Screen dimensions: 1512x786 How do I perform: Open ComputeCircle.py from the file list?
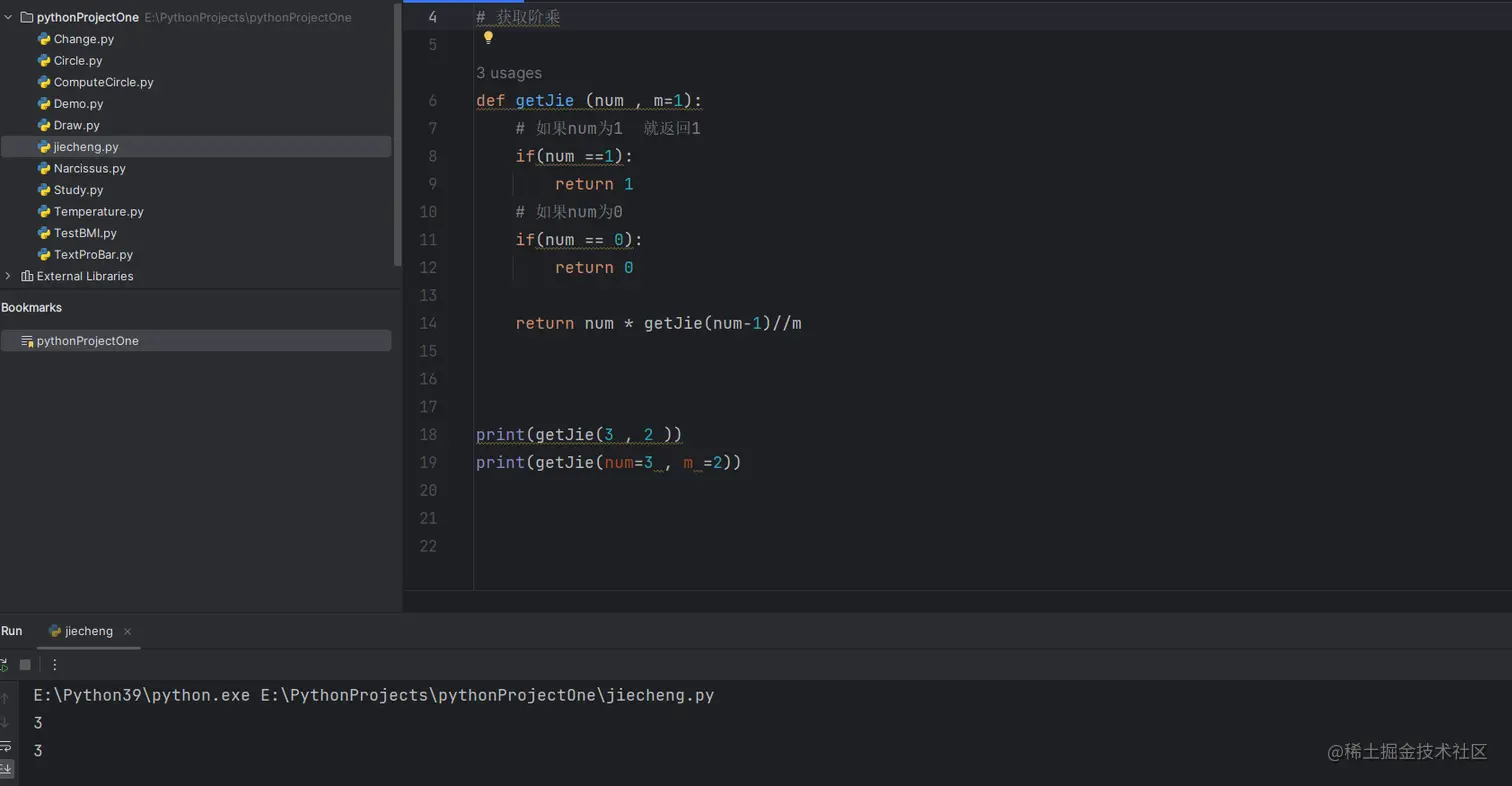click(x=104, y=82)
